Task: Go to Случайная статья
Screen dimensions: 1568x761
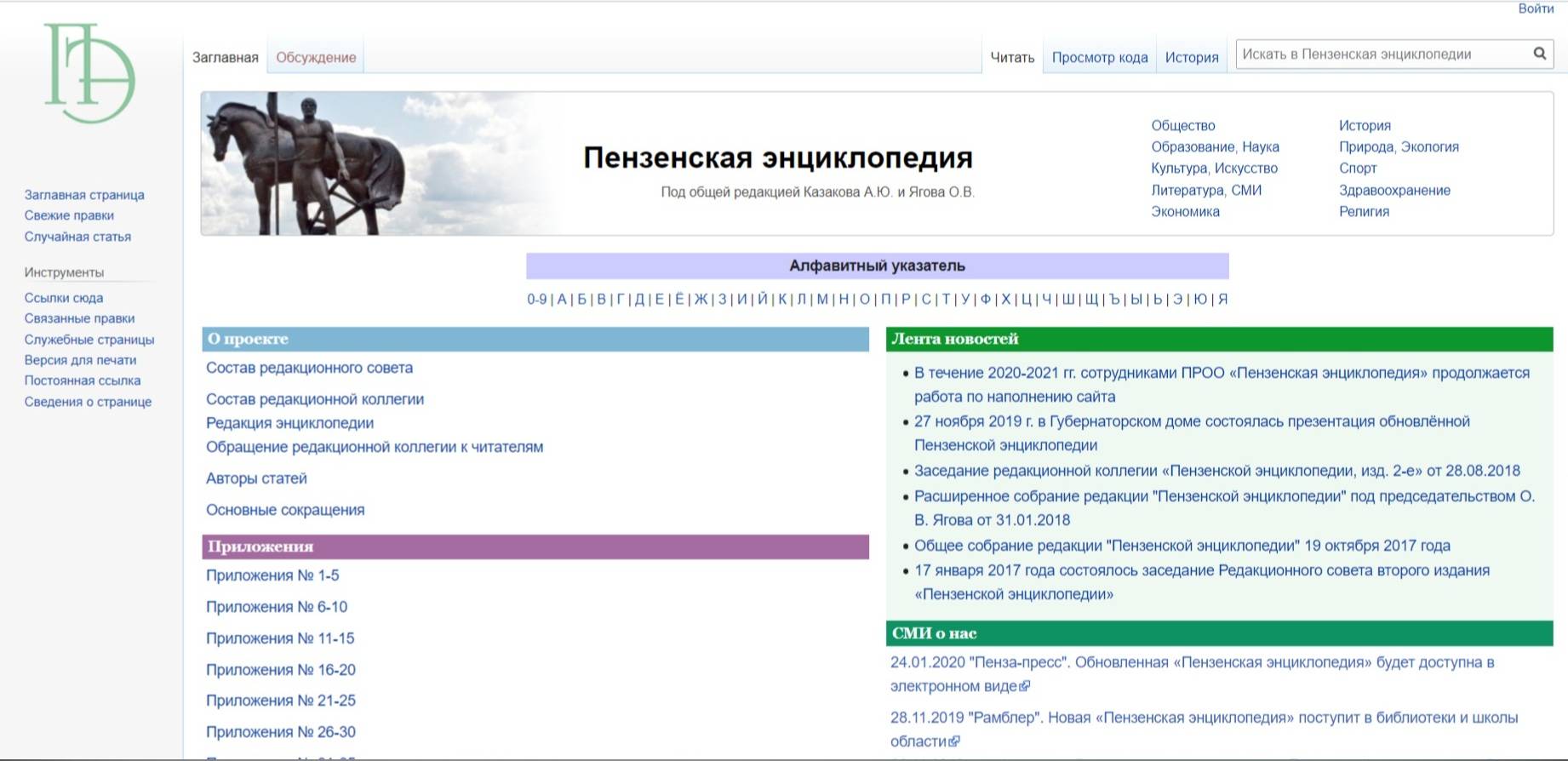Action: point(77,237)
